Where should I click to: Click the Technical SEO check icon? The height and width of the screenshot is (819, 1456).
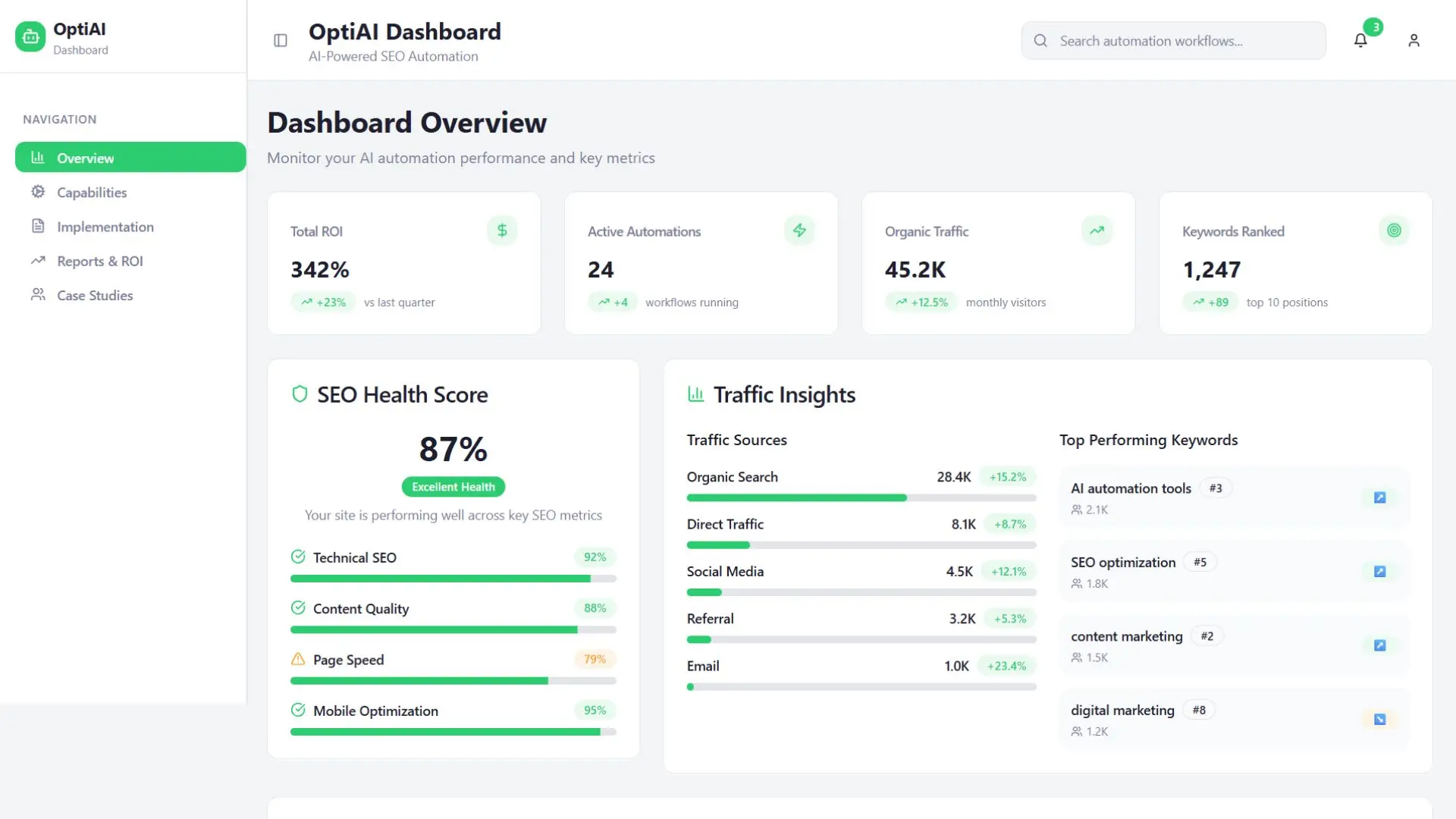pos(298,557)
